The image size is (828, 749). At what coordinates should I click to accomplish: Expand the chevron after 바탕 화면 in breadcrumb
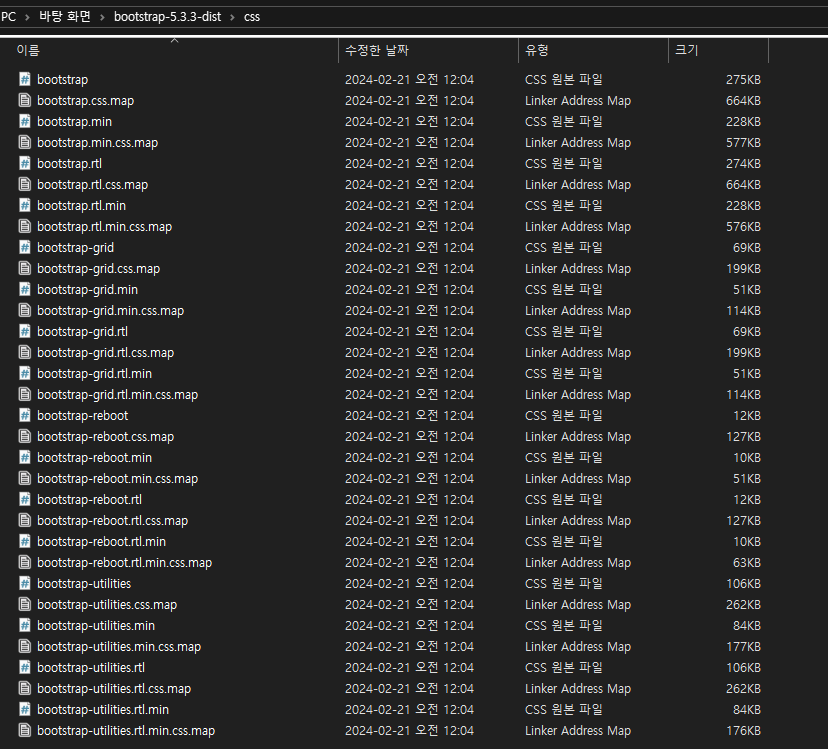coord(102,17)
